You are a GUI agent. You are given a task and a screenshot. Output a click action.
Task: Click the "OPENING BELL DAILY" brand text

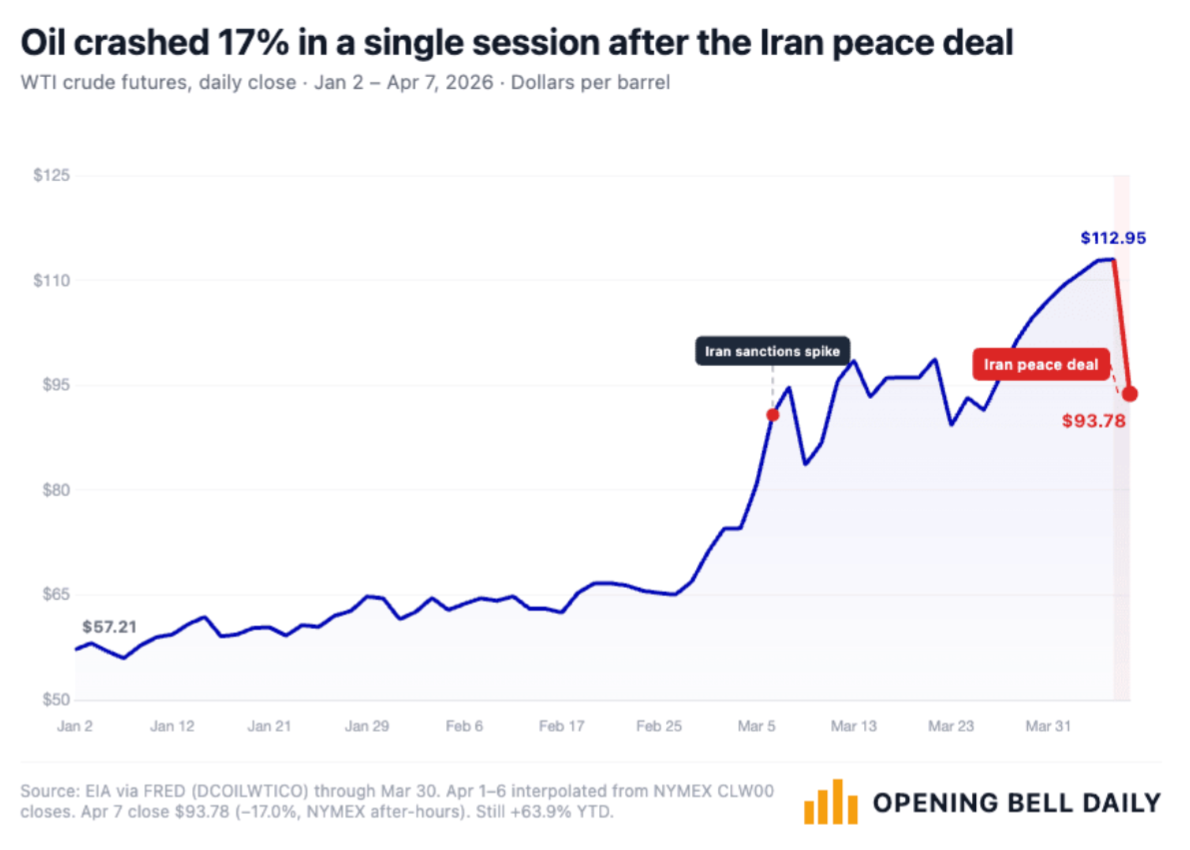pyautogui.click(x=1016, y=802)
